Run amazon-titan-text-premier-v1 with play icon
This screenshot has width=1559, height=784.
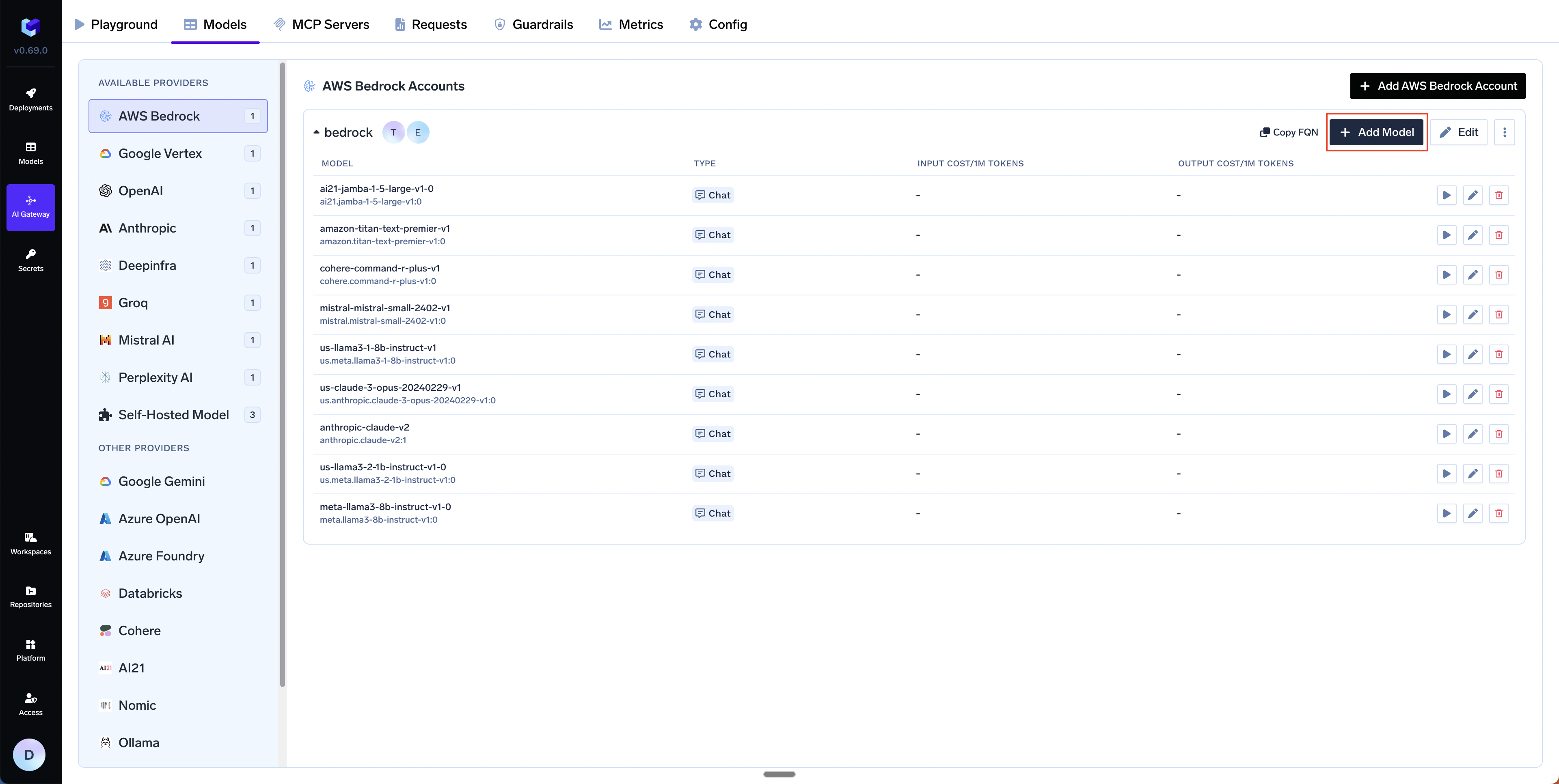pos(1447,235)
